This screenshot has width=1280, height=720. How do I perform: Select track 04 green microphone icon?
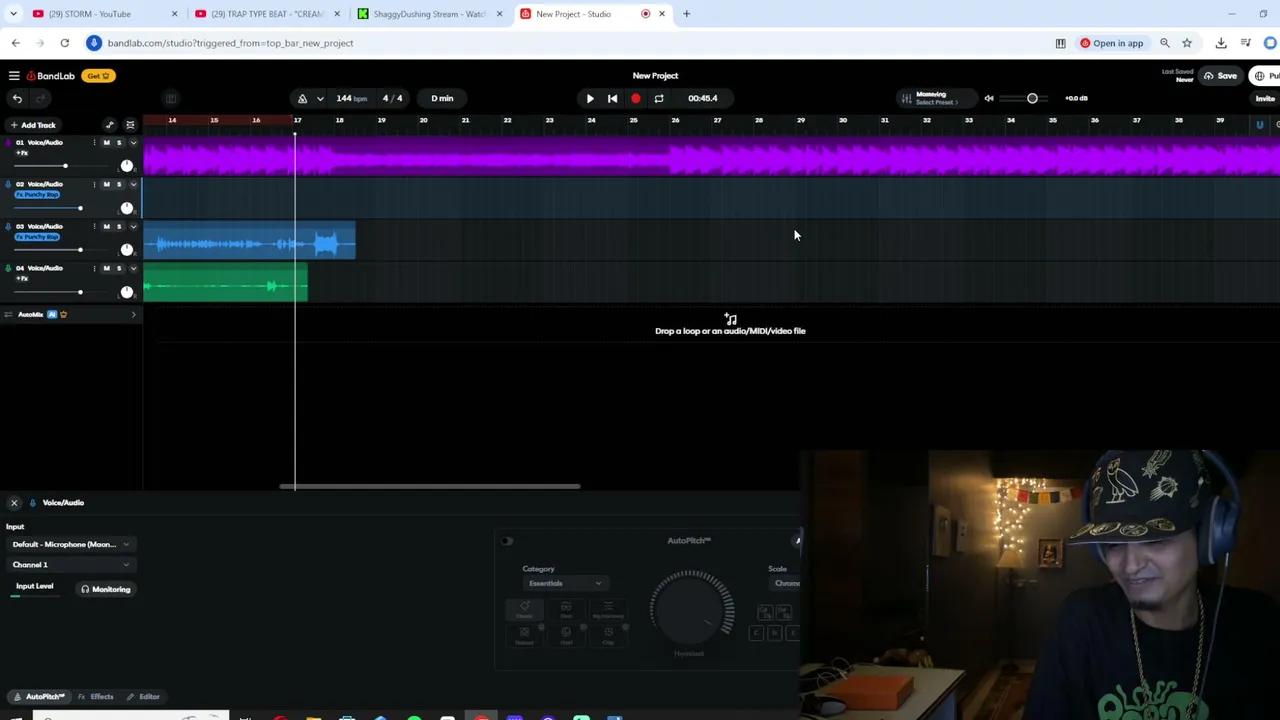(9, 269)
